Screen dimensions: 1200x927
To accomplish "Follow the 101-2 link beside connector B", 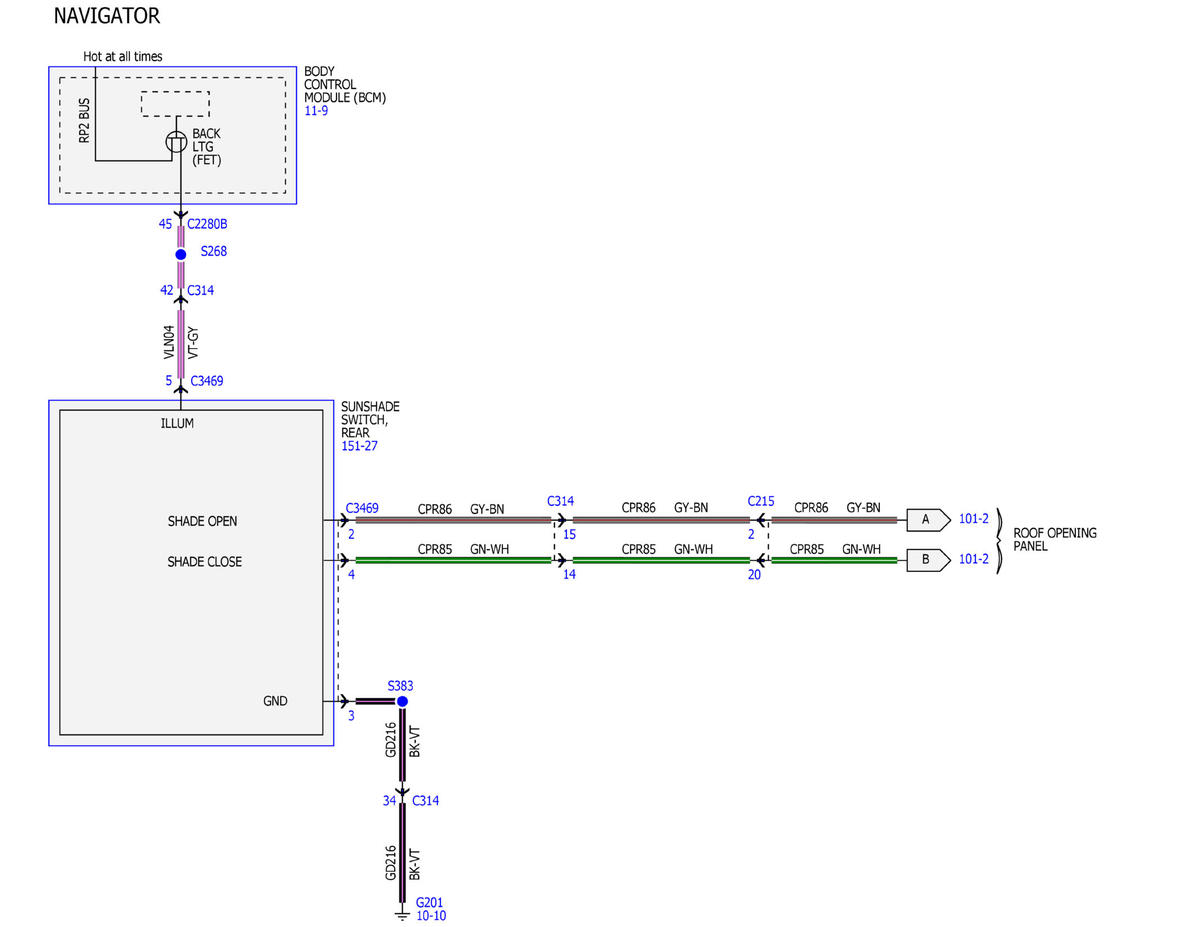I will coord(973,559).
